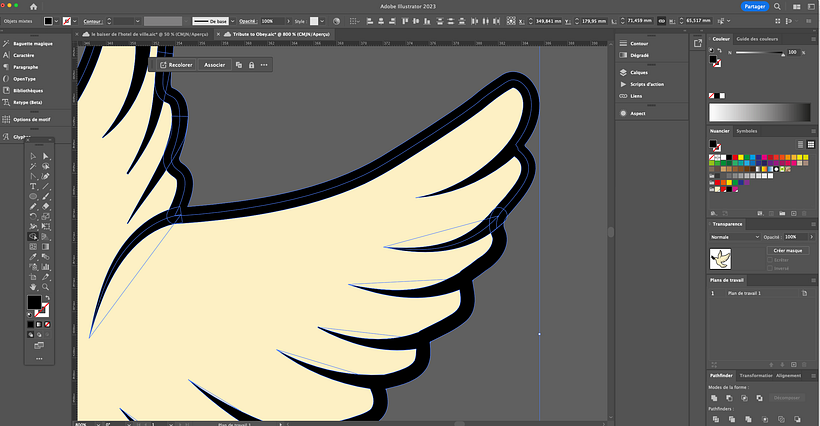This screenshot has width=820, height=426.
Task: Click the Recolorer button
Action: click(176, 65)
